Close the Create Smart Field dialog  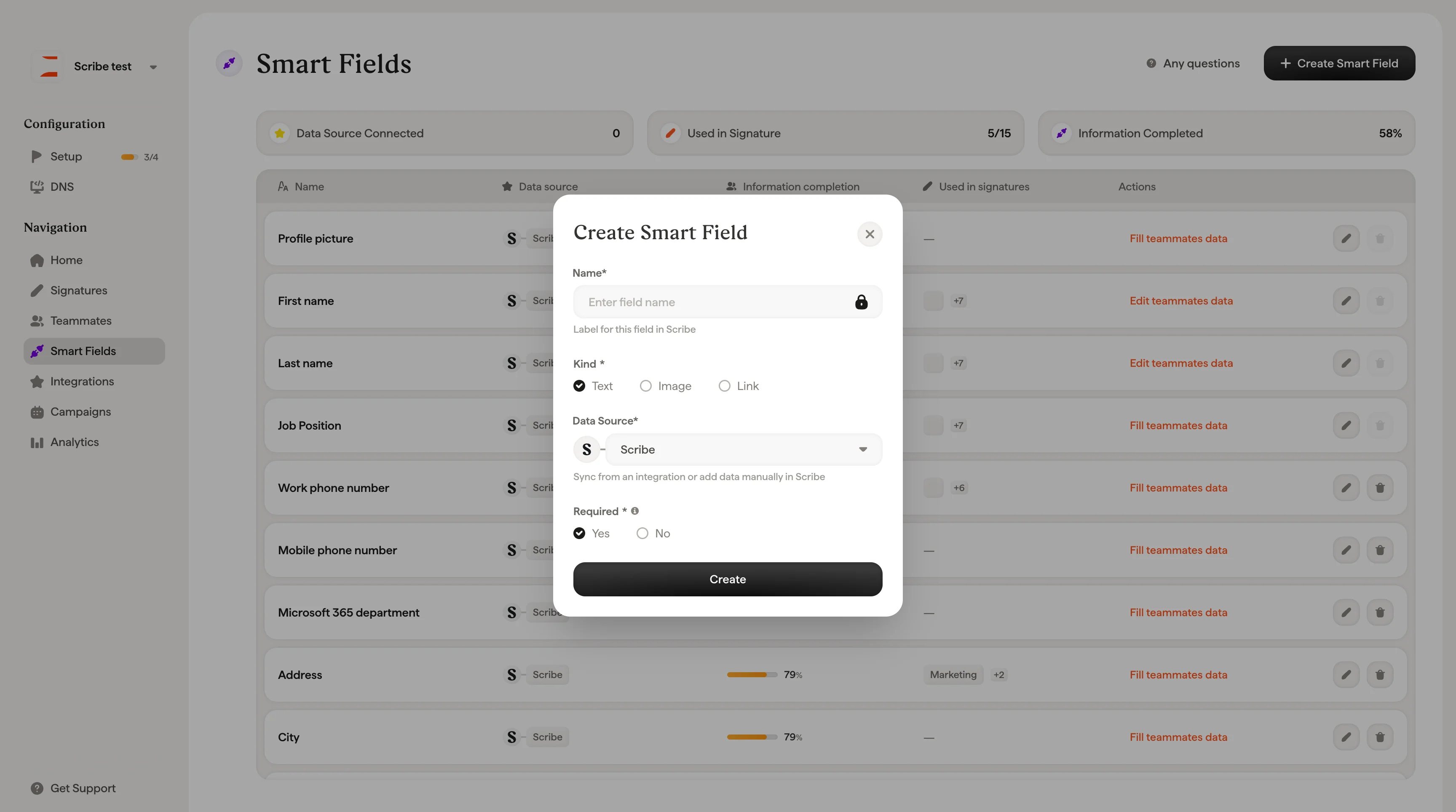click(x=869, y=234)
